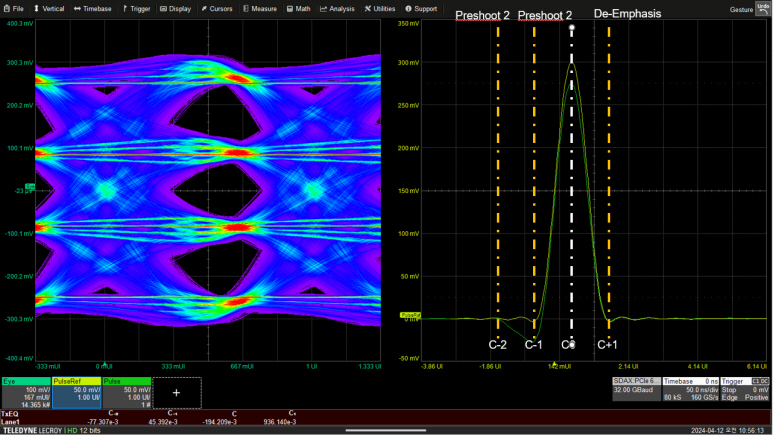Open the Support menu
Image resolution: width=773 pixels, height=435 pixels.
(x=421, y=8)
